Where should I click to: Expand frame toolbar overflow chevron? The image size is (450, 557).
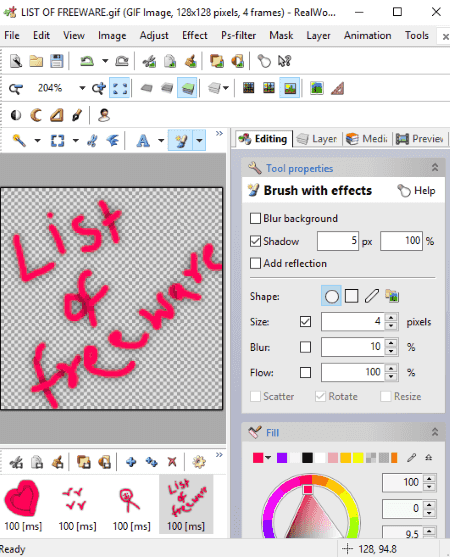coord(219,455)
